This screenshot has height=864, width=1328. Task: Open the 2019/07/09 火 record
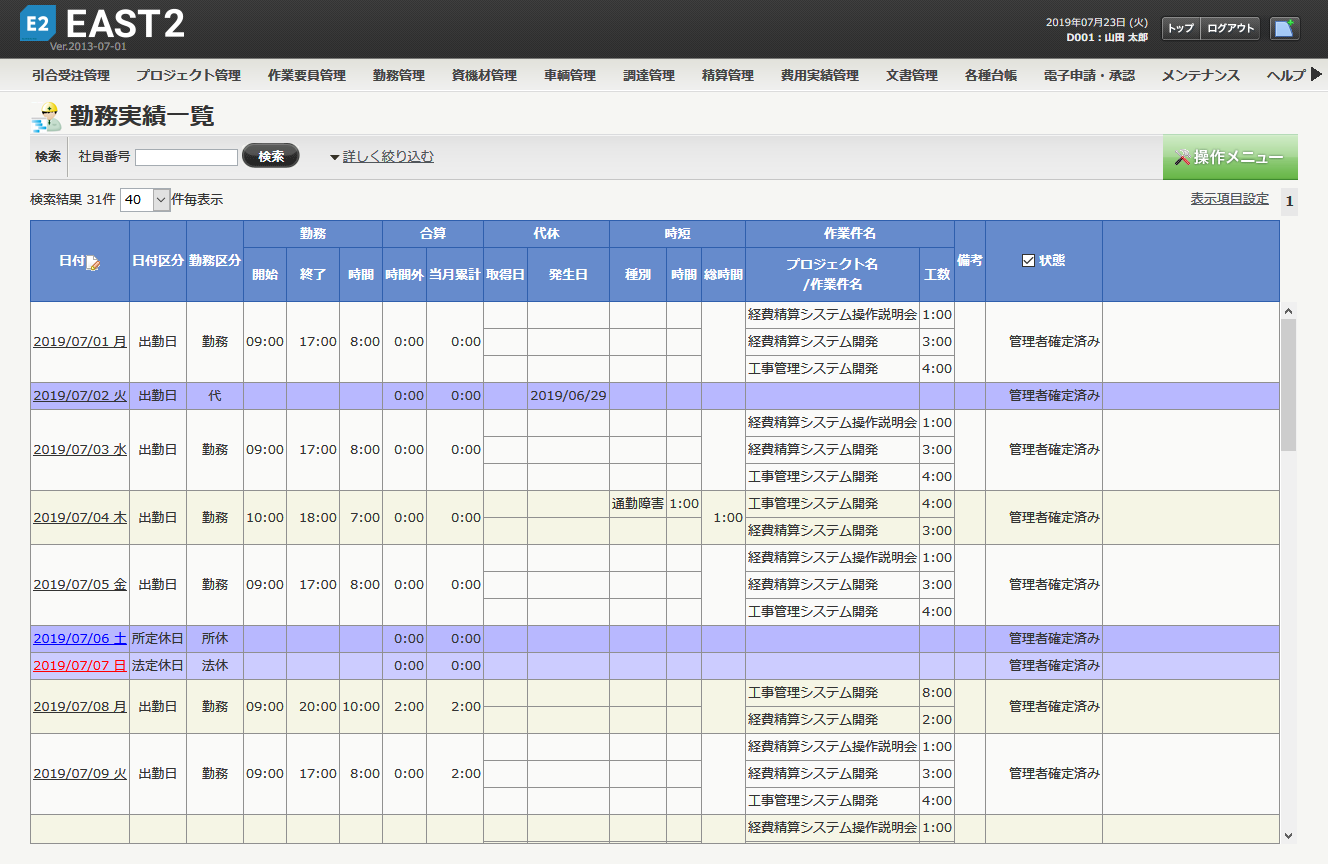(x=80, y=774)
